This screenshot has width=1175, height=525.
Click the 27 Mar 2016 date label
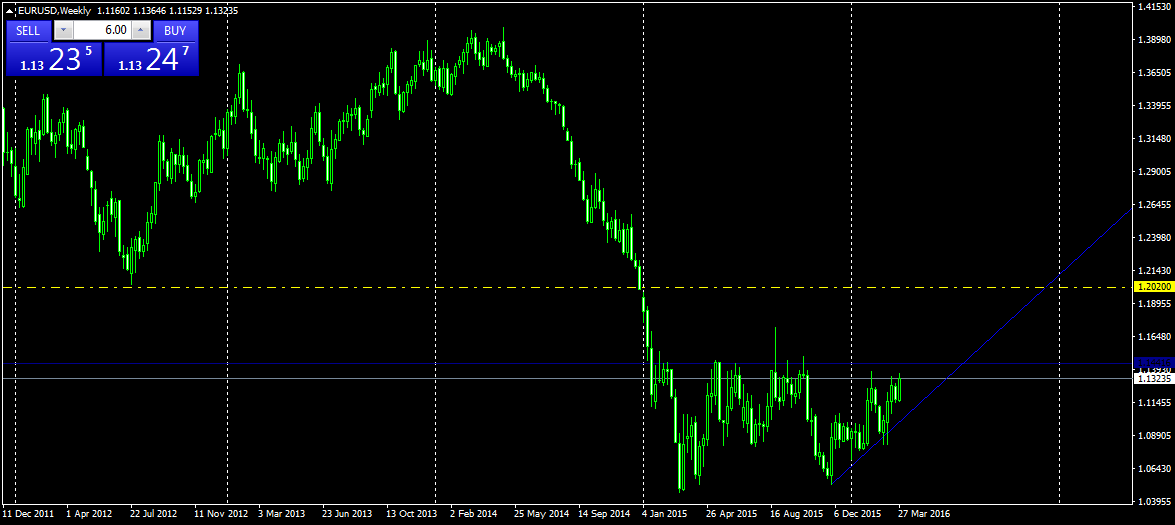coord(924,515)
